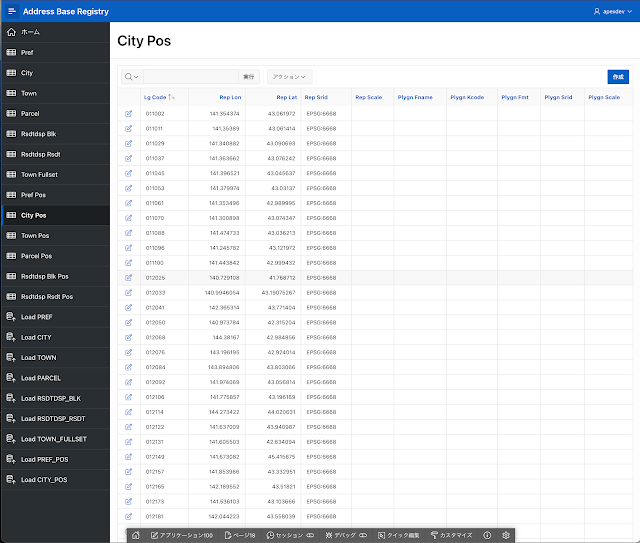Click developer toolbar home icon
Viewport: 640px width, 543px height.
coord(136,535)
